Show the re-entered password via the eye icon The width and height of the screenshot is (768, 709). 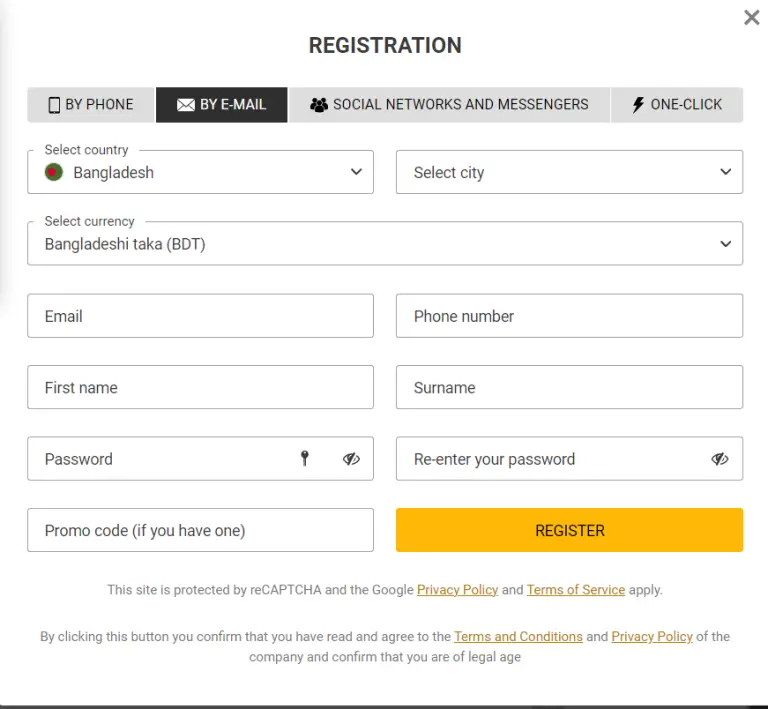coord(720,459)
